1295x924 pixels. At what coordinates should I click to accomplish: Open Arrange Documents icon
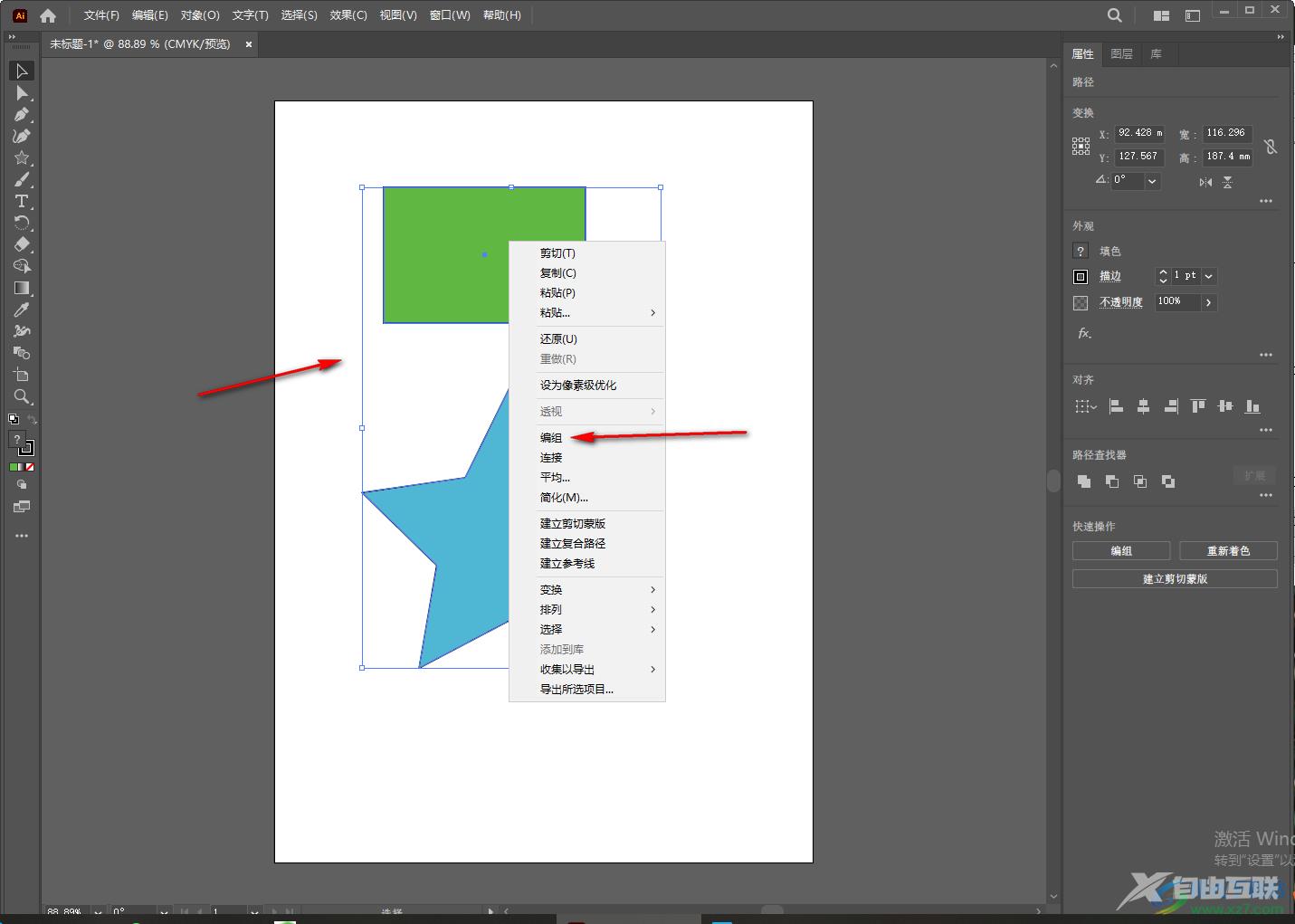click(x=1162, y=15)
